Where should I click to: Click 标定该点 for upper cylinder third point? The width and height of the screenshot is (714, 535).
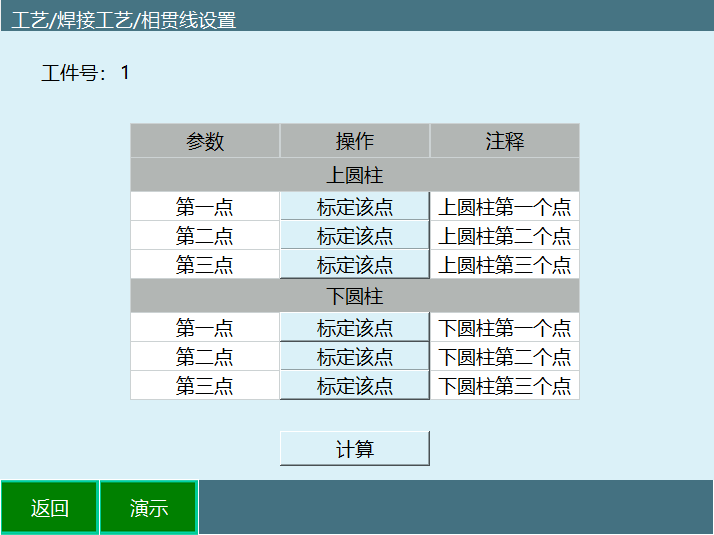coord(355,265)
